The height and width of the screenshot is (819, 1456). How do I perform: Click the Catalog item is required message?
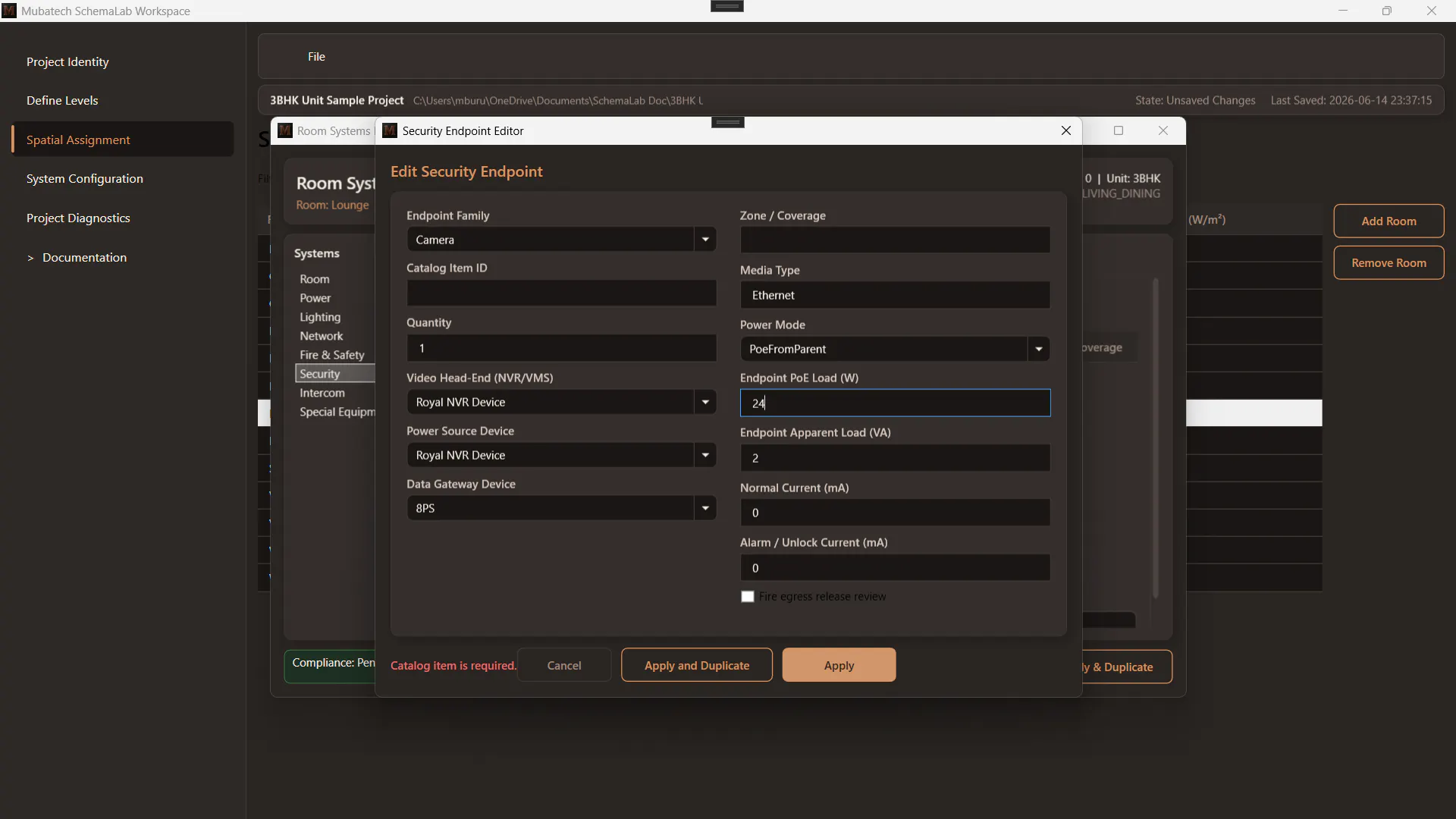(453, 665)
